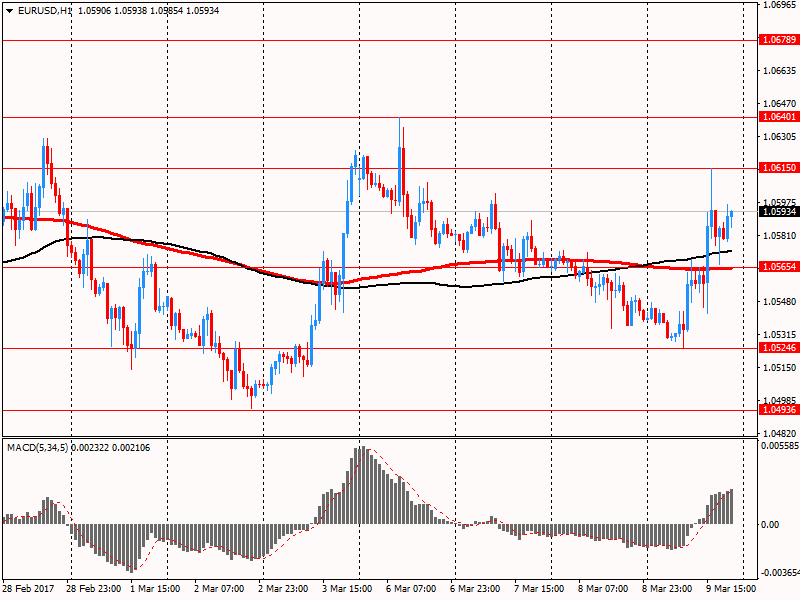Click the 3 Mar 15:00 time label

pyautogui.click(x=347, y=588)
